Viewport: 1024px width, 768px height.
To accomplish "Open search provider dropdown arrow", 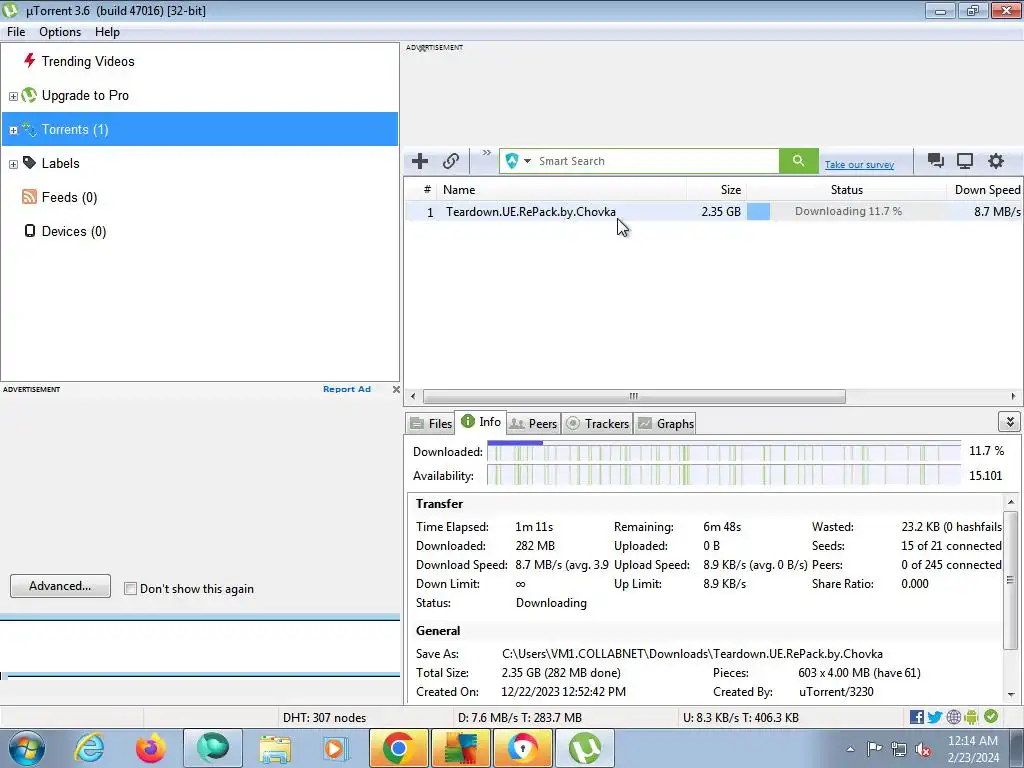I will (x=527, y=161).
